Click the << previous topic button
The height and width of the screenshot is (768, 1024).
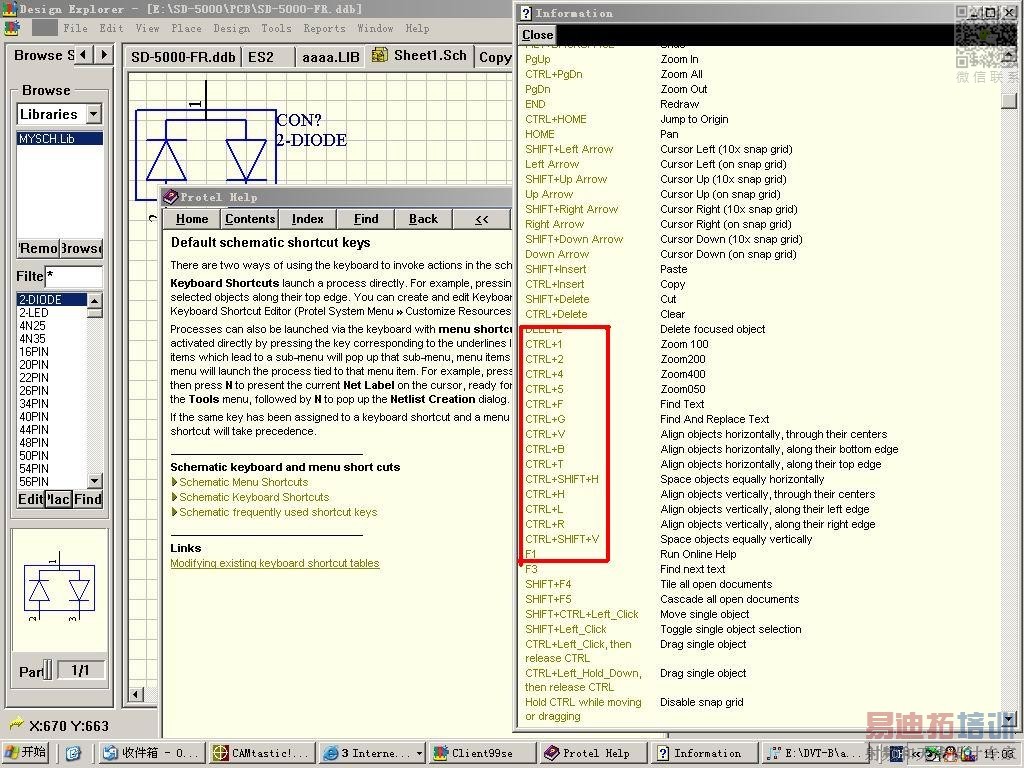[481, 219]
